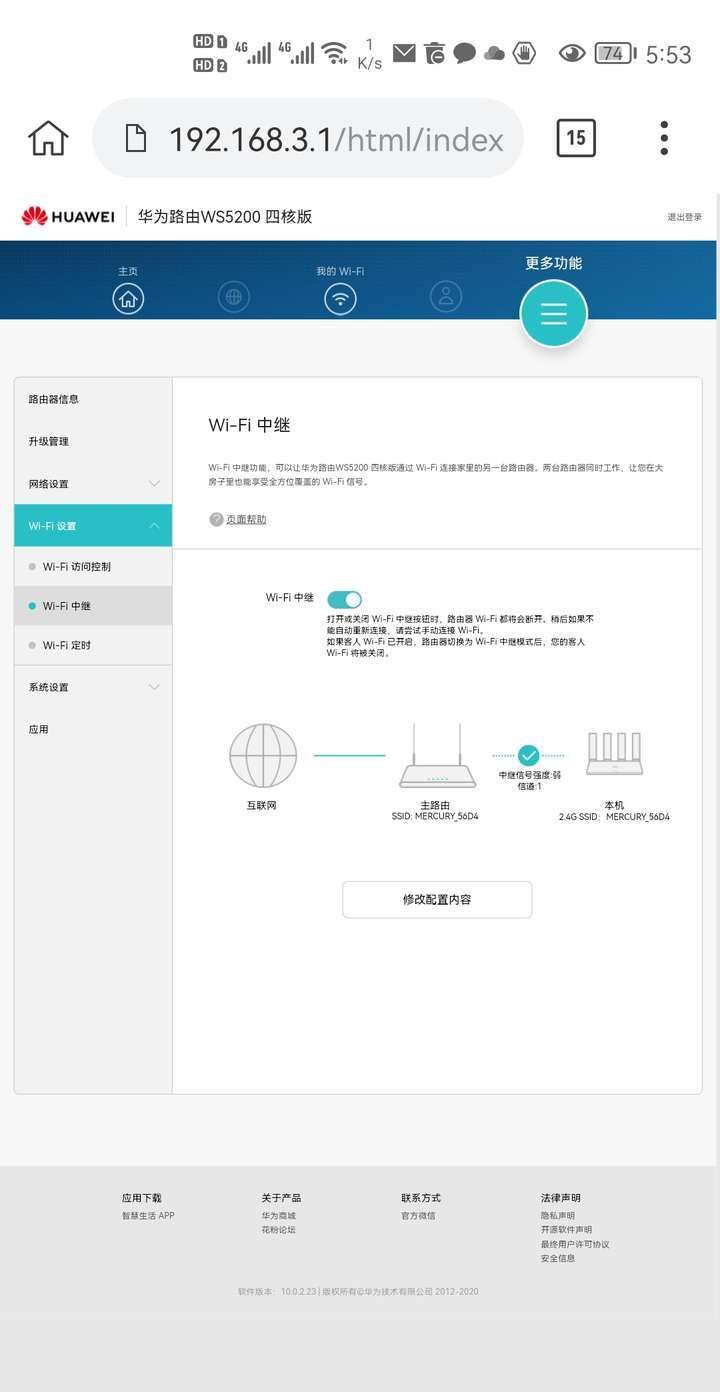720x1392 pixels.
Task: Tap the Wi-Fi status bar icon
Action: click(335, 53)
